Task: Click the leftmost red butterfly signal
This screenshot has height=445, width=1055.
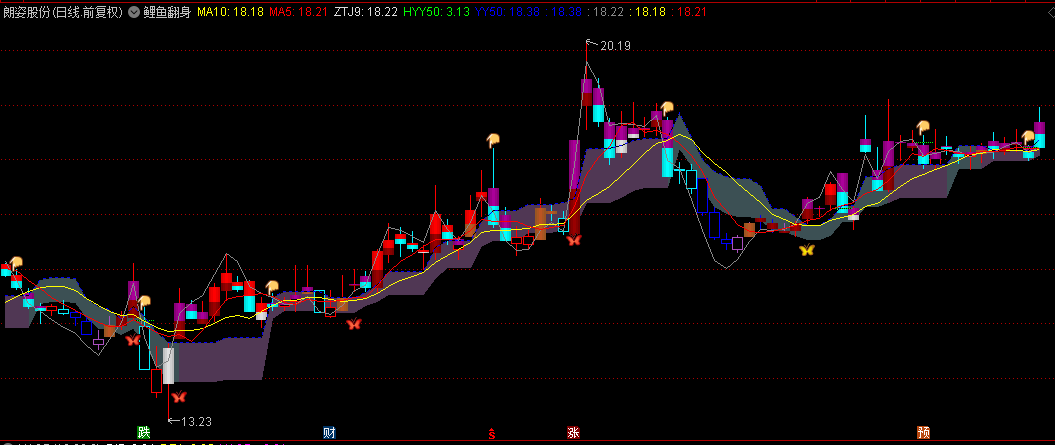Action: (133, 340)
